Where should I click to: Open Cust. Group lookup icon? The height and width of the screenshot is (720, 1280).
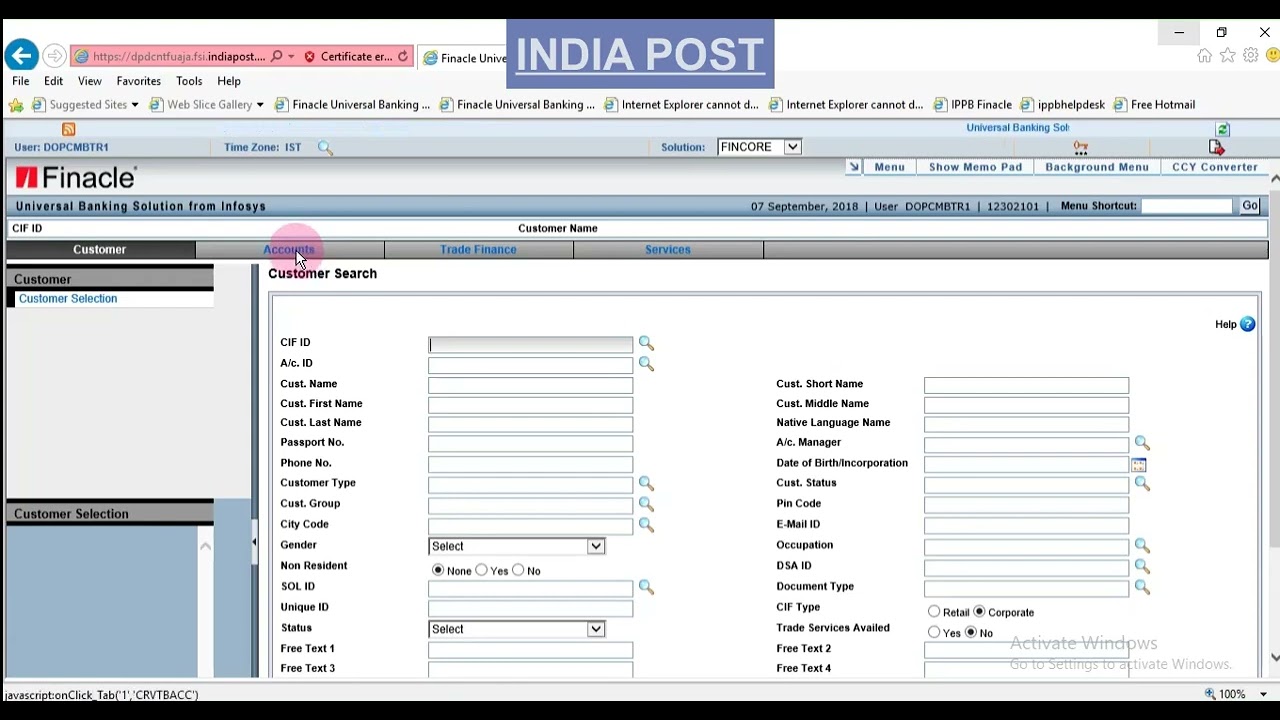pos(646,504)
